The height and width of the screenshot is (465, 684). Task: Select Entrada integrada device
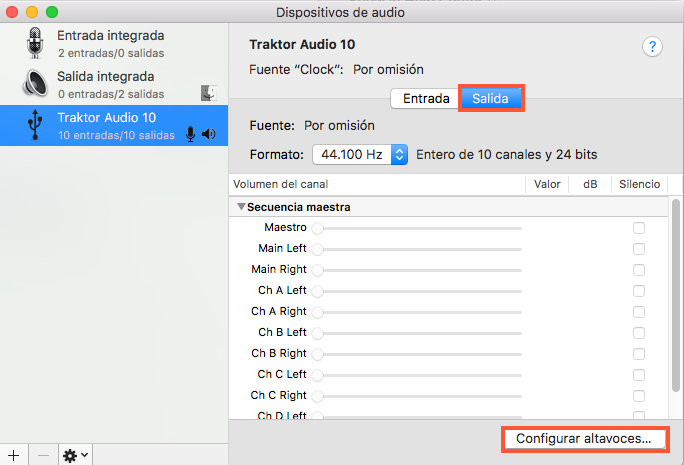click(114, 43)
